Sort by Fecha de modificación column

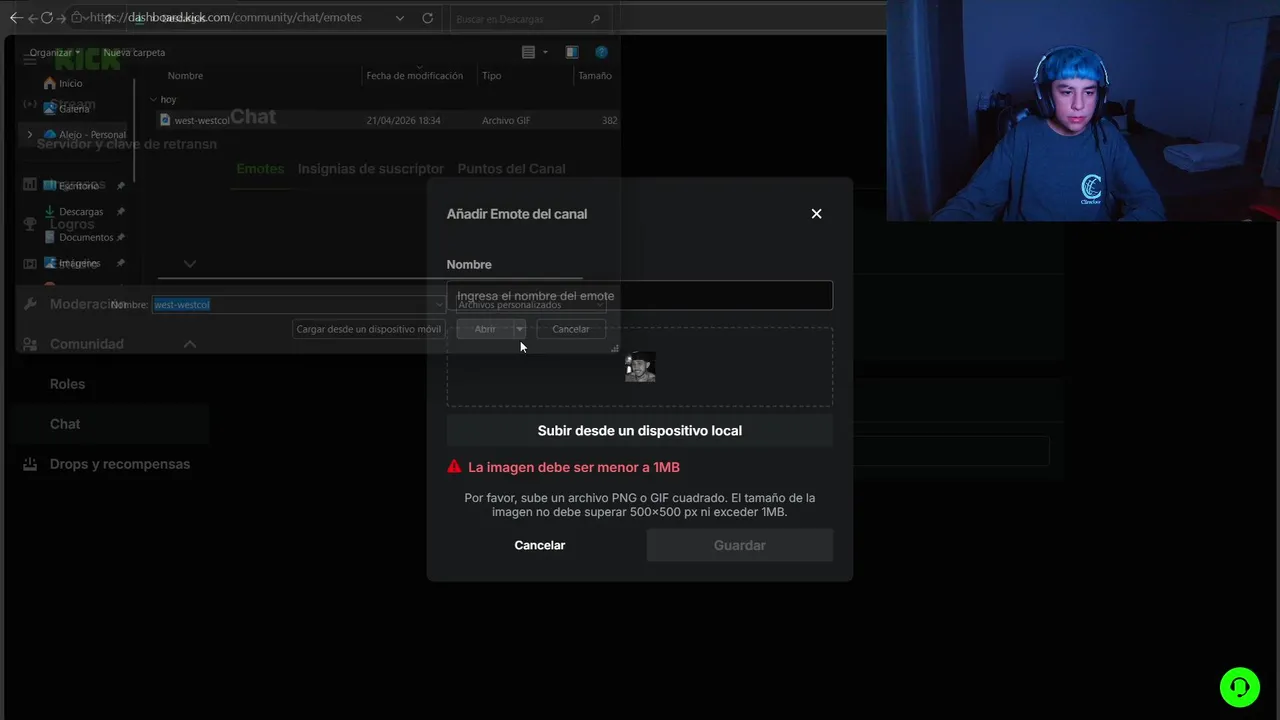[415, 76]
